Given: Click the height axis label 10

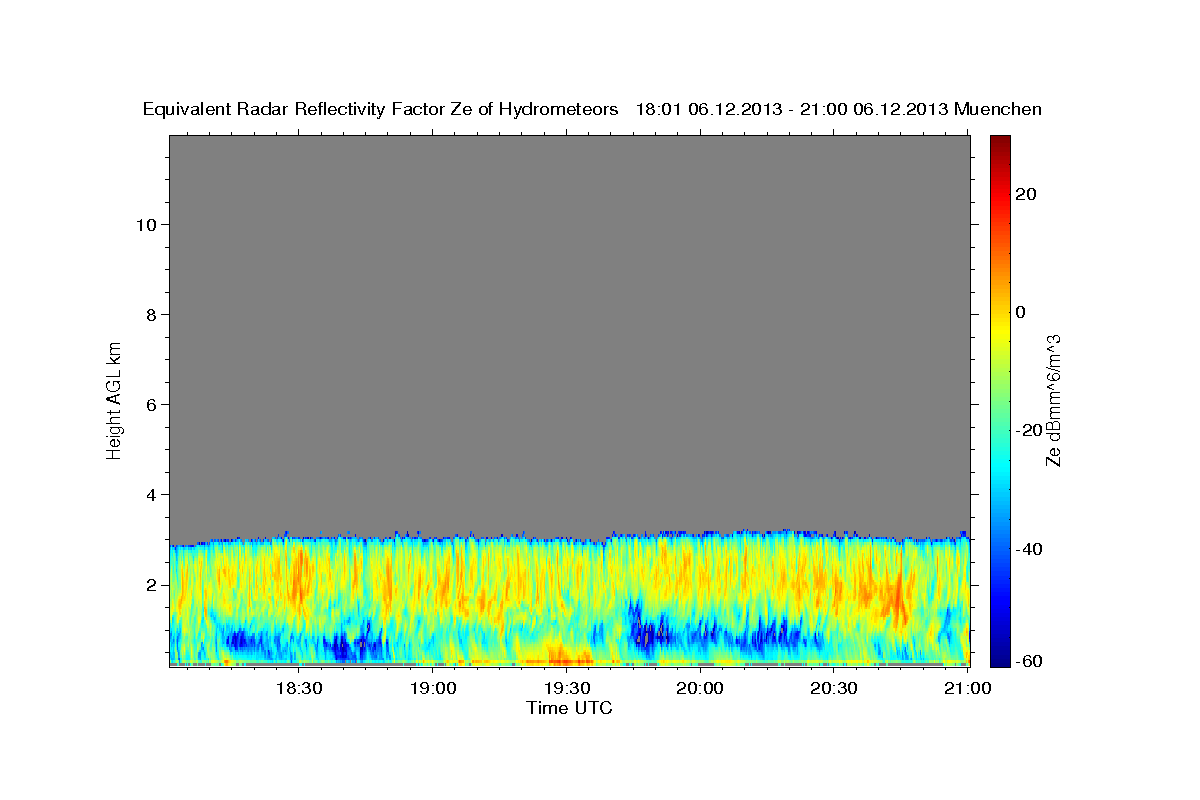Looking at the screenshot, I should 146,224.
